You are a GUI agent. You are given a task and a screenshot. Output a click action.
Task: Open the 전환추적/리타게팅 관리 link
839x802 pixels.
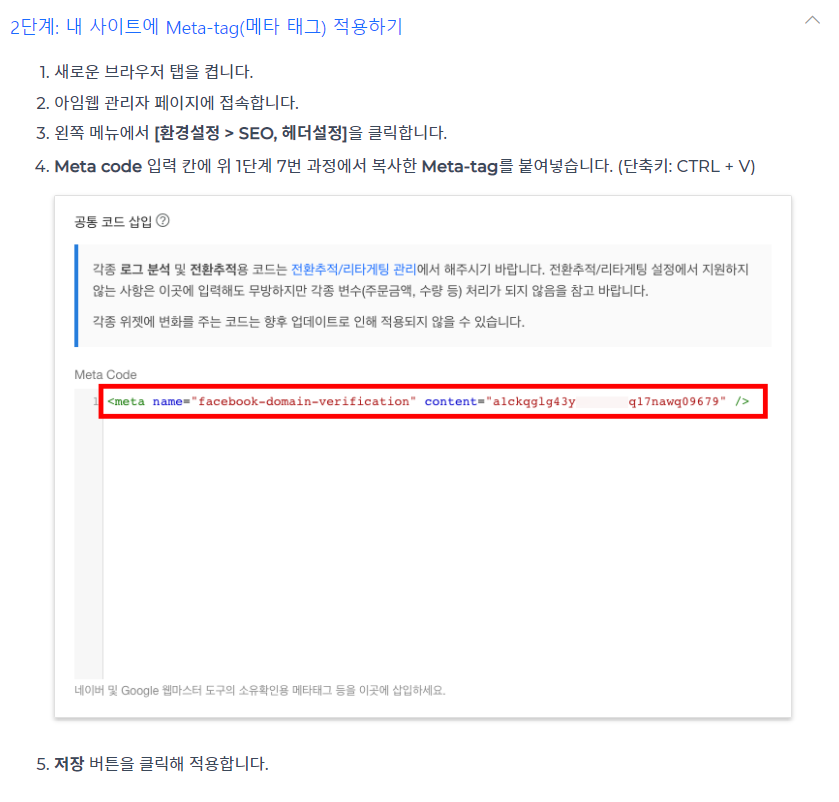[354, 269]
